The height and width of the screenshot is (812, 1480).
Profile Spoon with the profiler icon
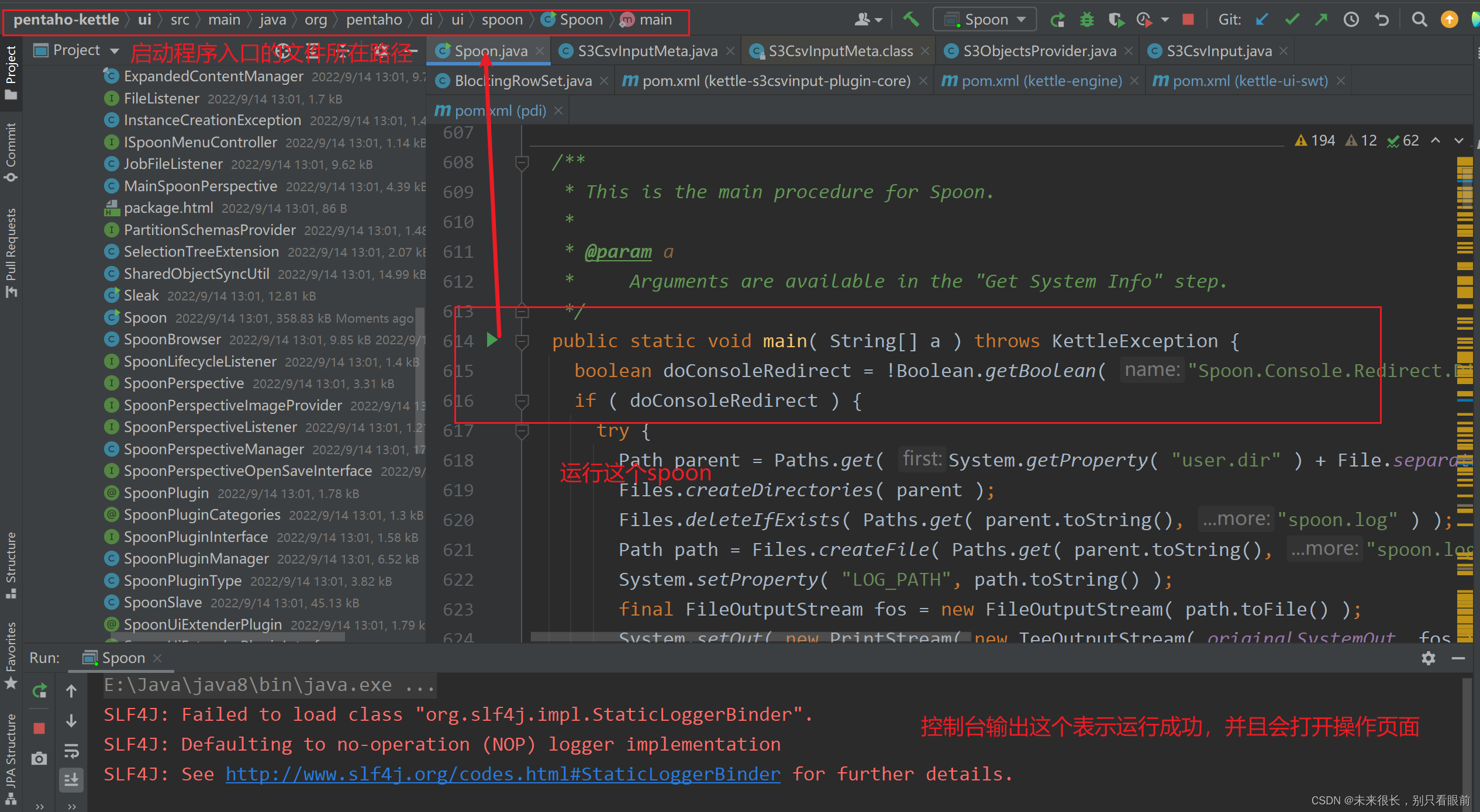pyautogui.click(x=1143, y=19)
